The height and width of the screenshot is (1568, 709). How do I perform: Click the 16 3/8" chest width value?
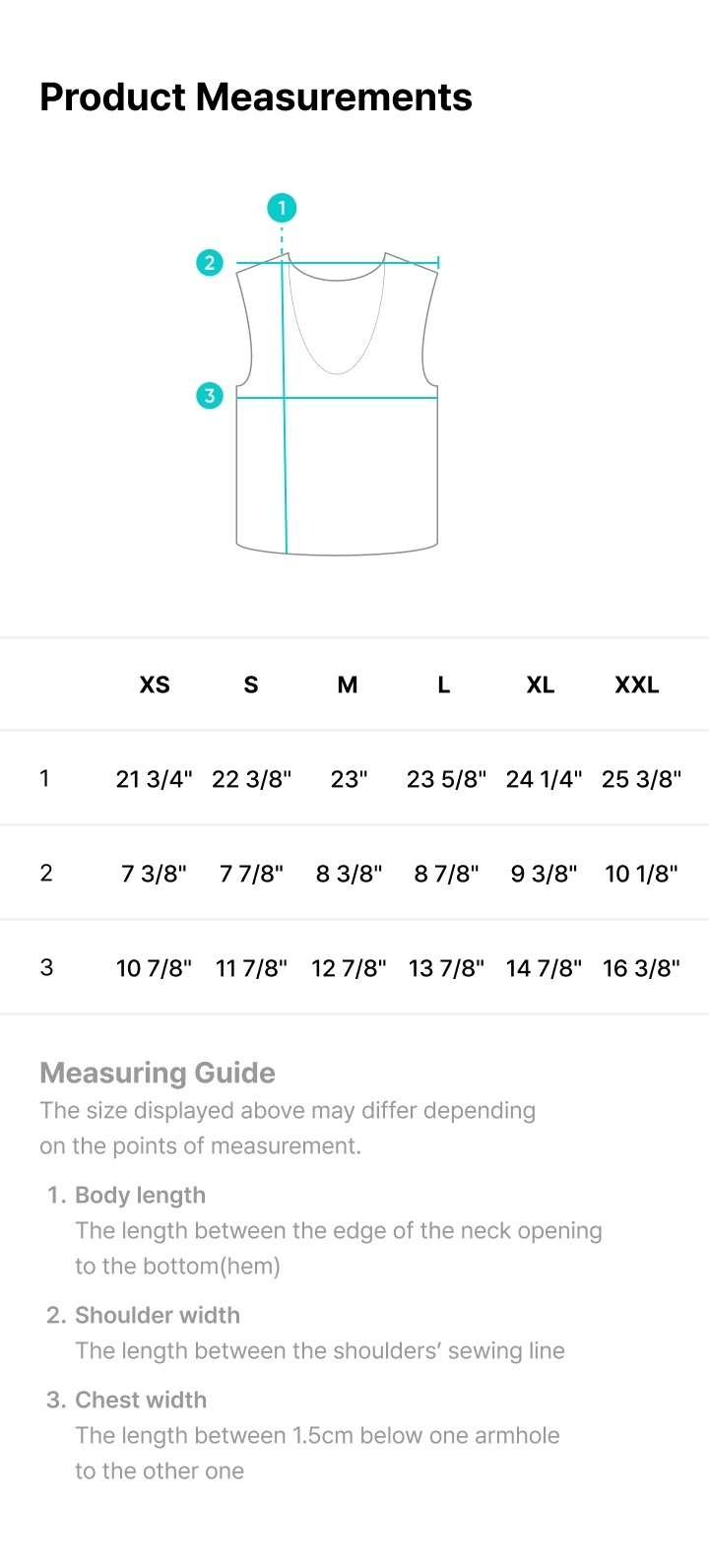(x=642, y=968)
